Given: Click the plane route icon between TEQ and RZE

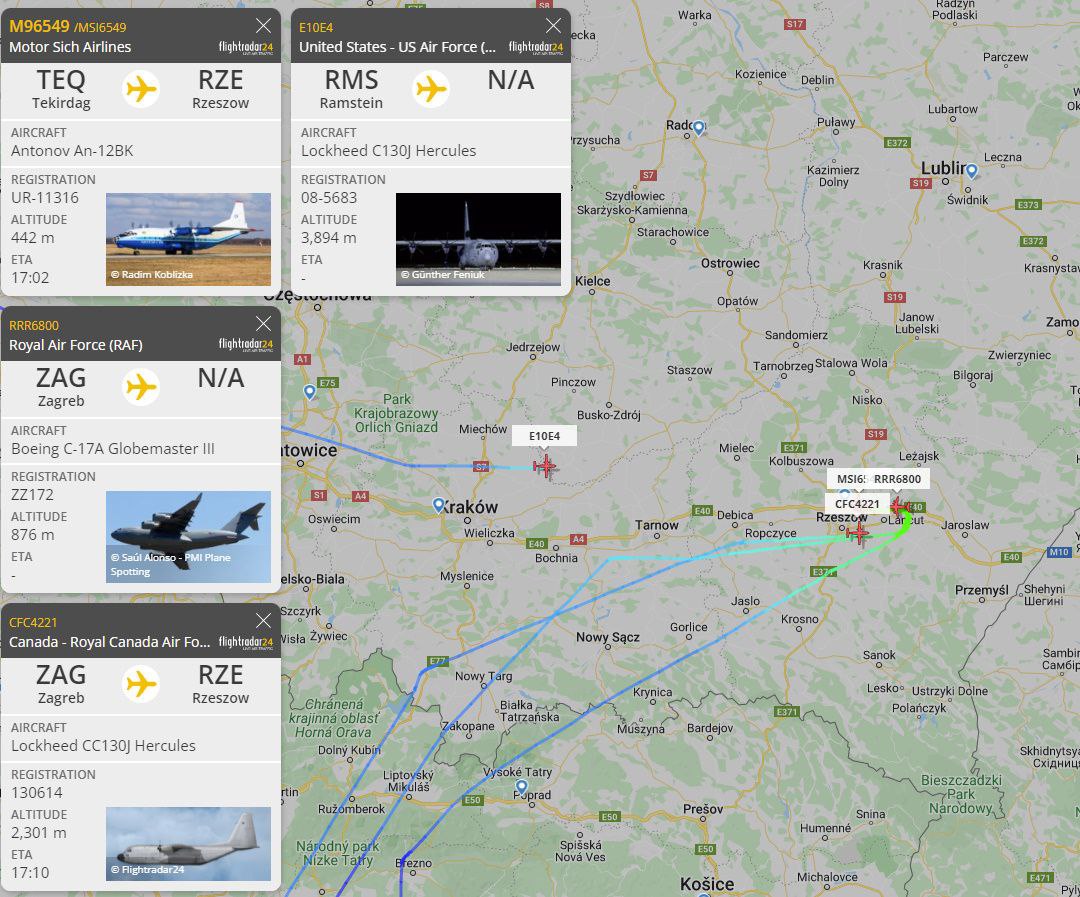Looking at the screenshot, I should click(x=141, y=89).
